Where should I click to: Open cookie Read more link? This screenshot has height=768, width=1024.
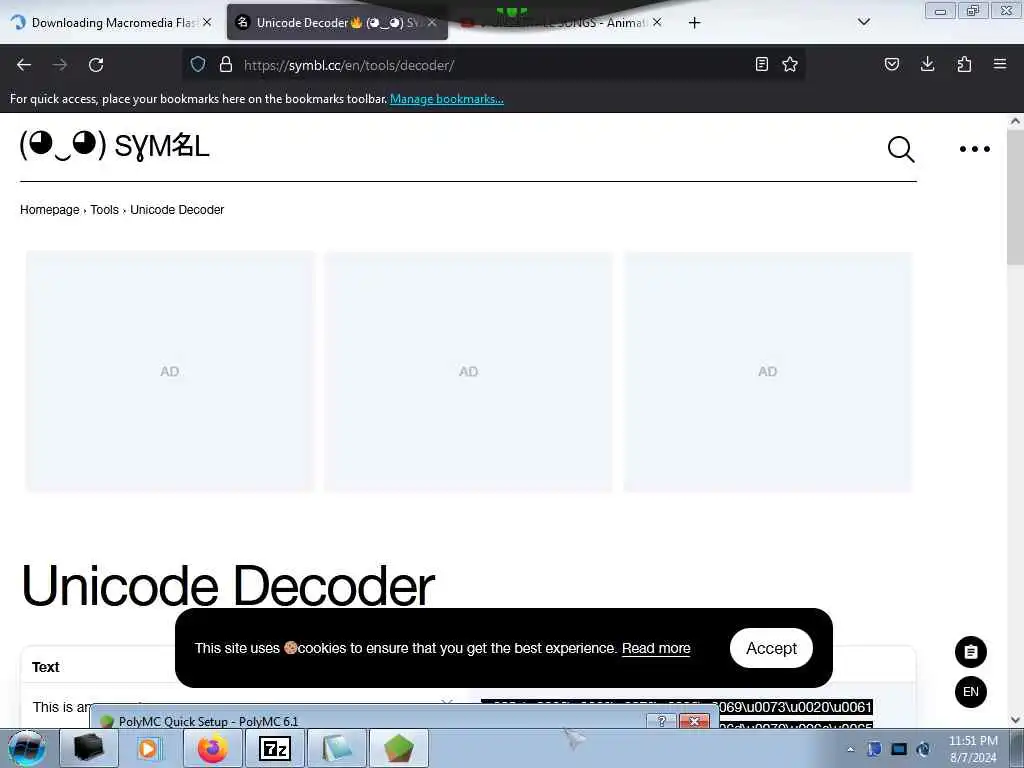coord(656,648)
